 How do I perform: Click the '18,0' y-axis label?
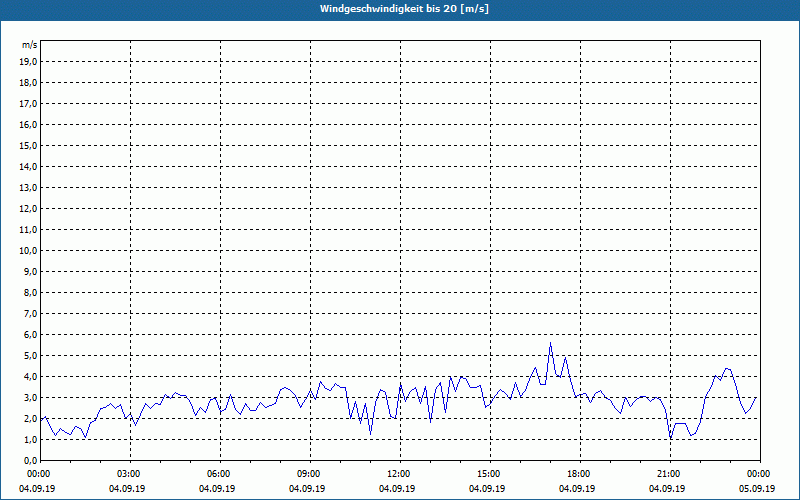click(29, 83)
